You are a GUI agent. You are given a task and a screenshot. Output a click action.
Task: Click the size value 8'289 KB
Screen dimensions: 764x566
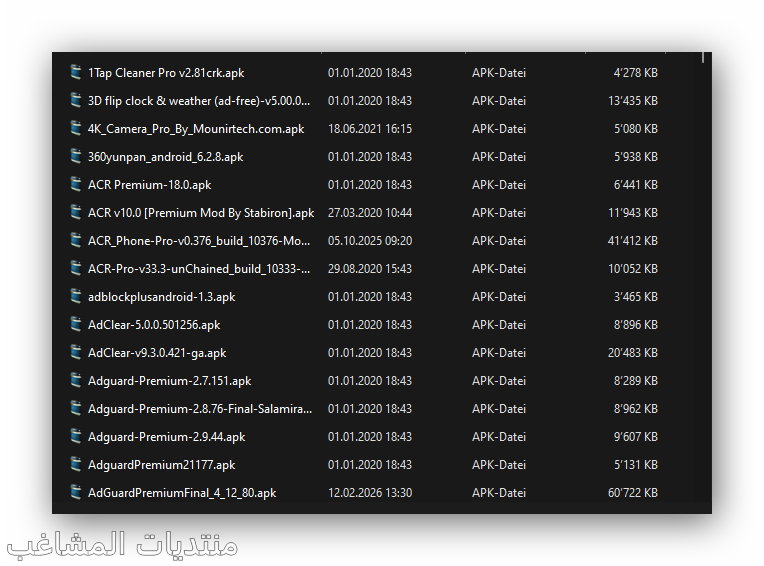point(636,381)
